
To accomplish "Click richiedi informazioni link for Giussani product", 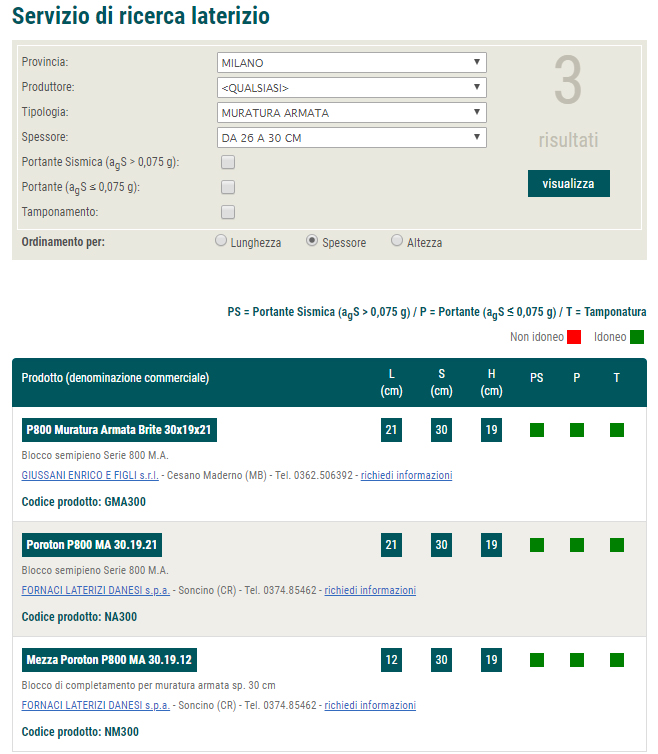I will coord(406,475).
